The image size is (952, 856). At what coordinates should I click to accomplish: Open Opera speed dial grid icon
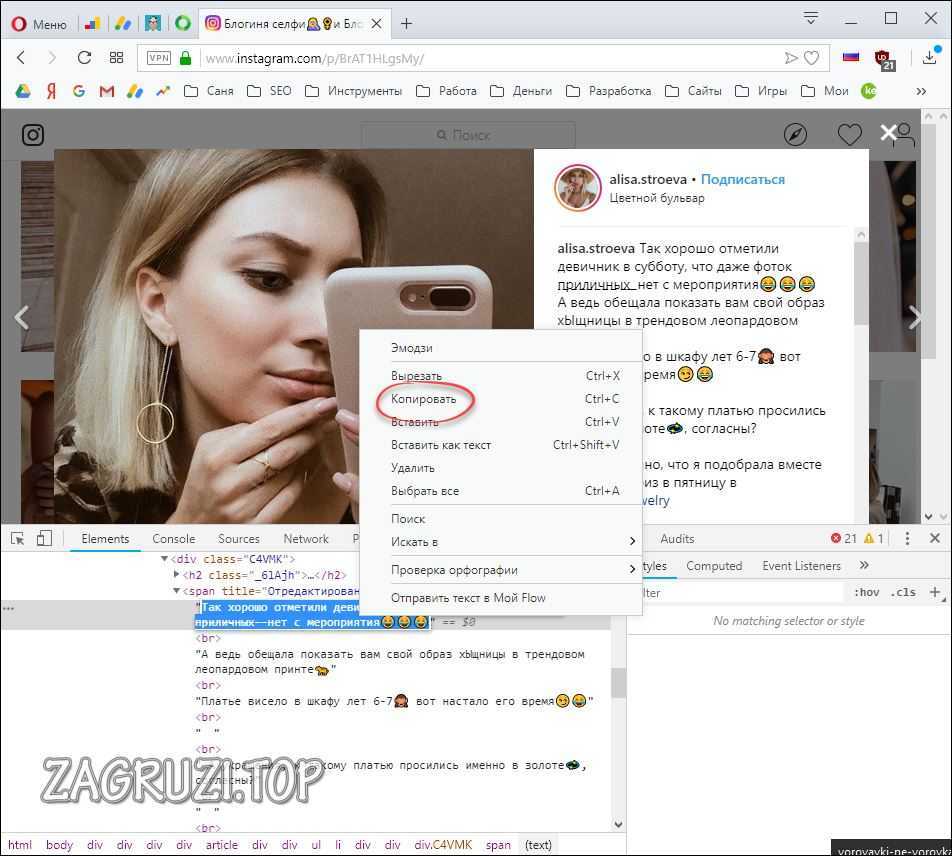click(x=117, y=58)
